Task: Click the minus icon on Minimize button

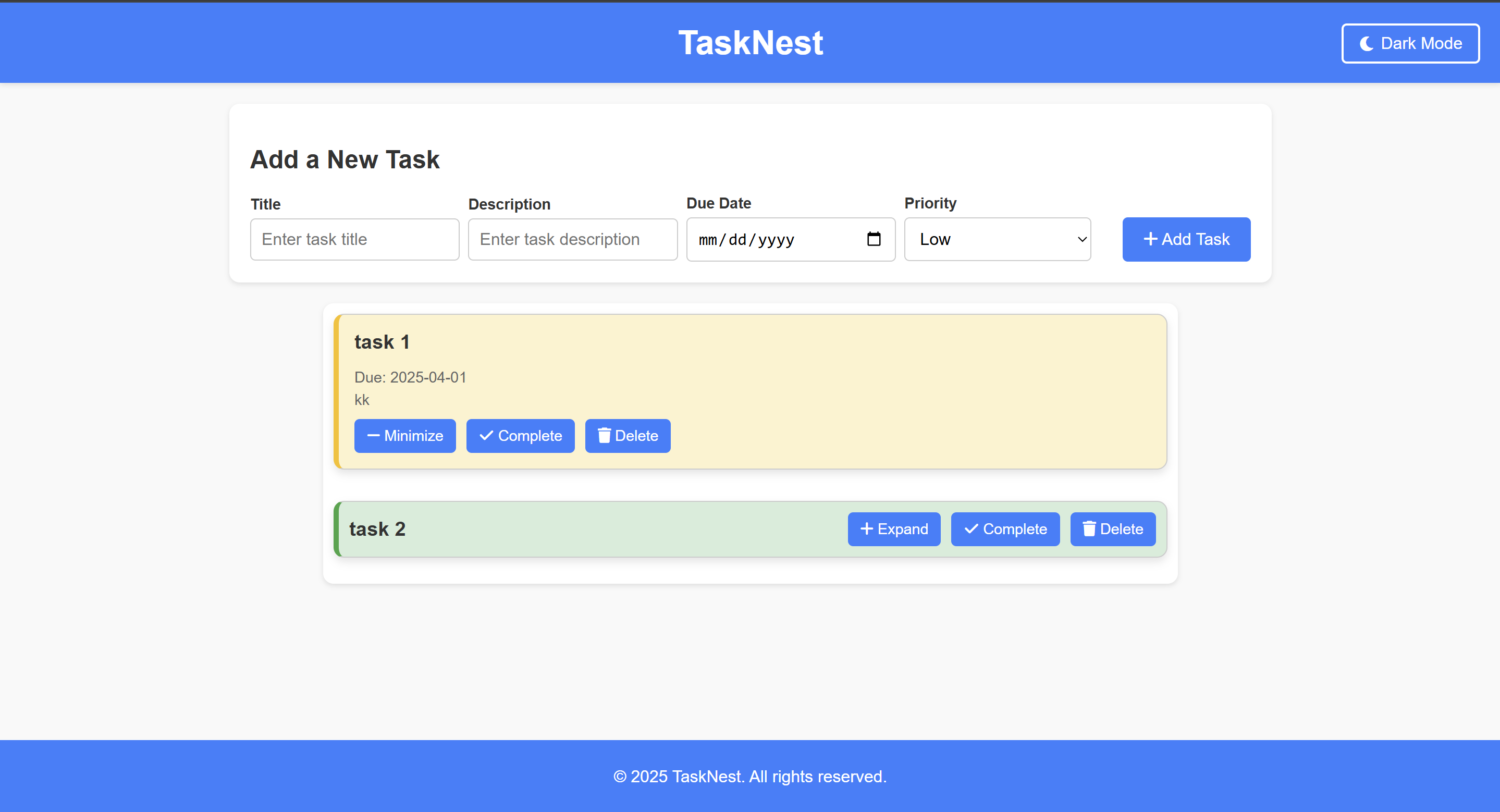Action: pyautogui.click(x=373, y=436)
